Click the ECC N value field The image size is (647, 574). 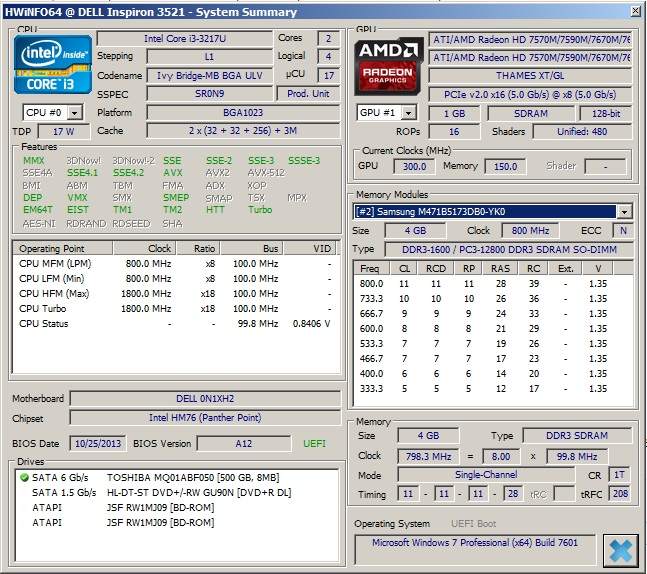[x=623, y=231]
